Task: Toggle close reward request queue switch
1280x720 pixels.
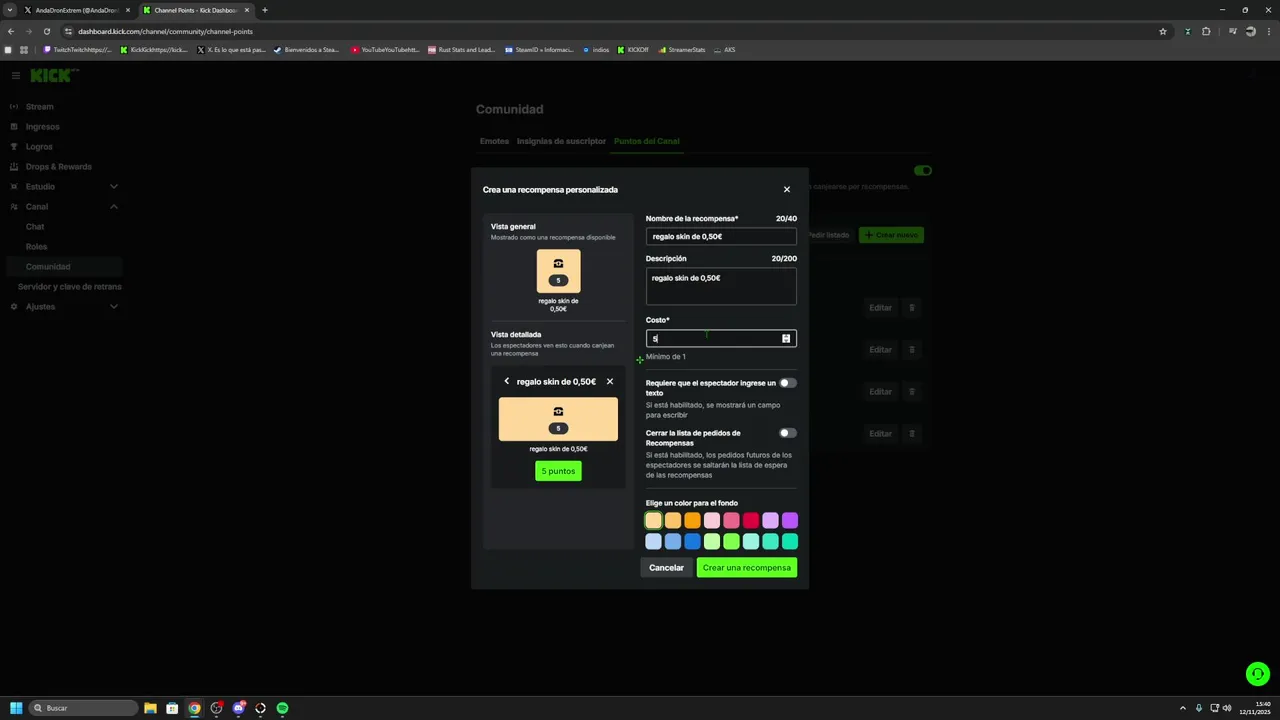Action: (x=788, y=433)
